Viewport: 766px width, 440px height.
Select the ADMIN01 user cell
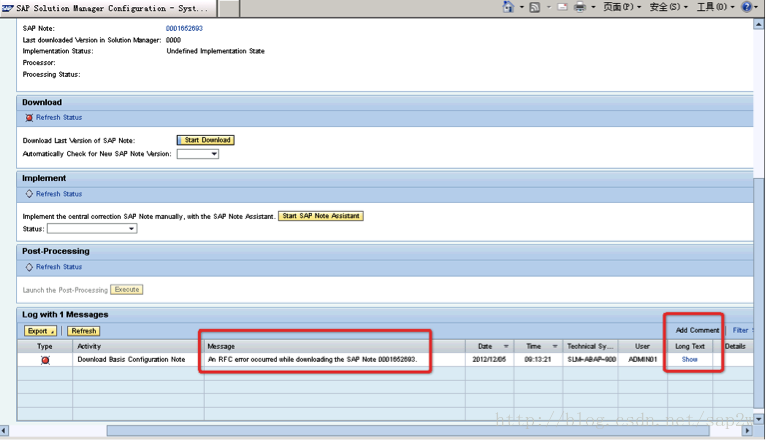tap(642, 359)
